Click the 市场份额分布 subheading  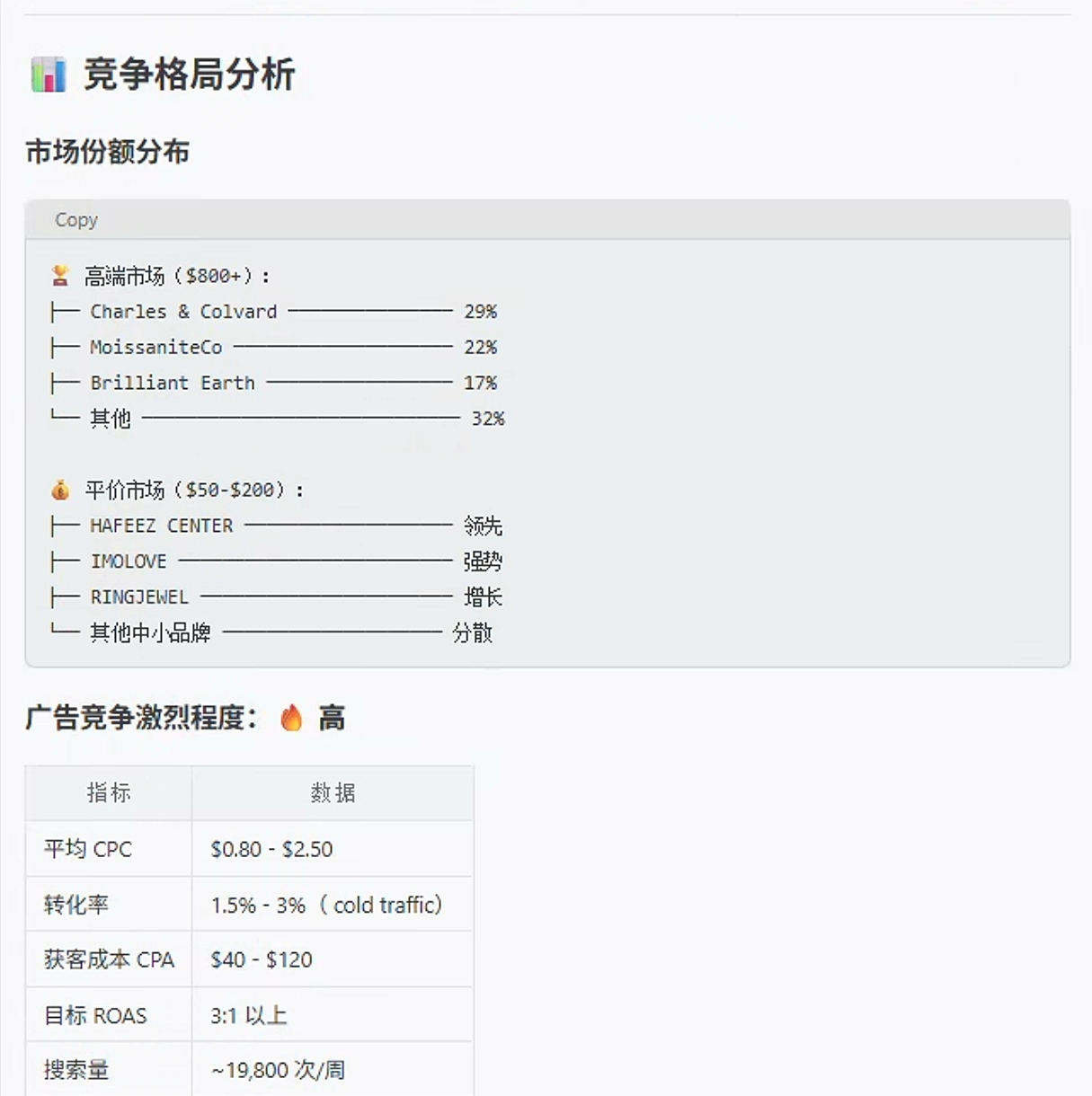[108, 152]
